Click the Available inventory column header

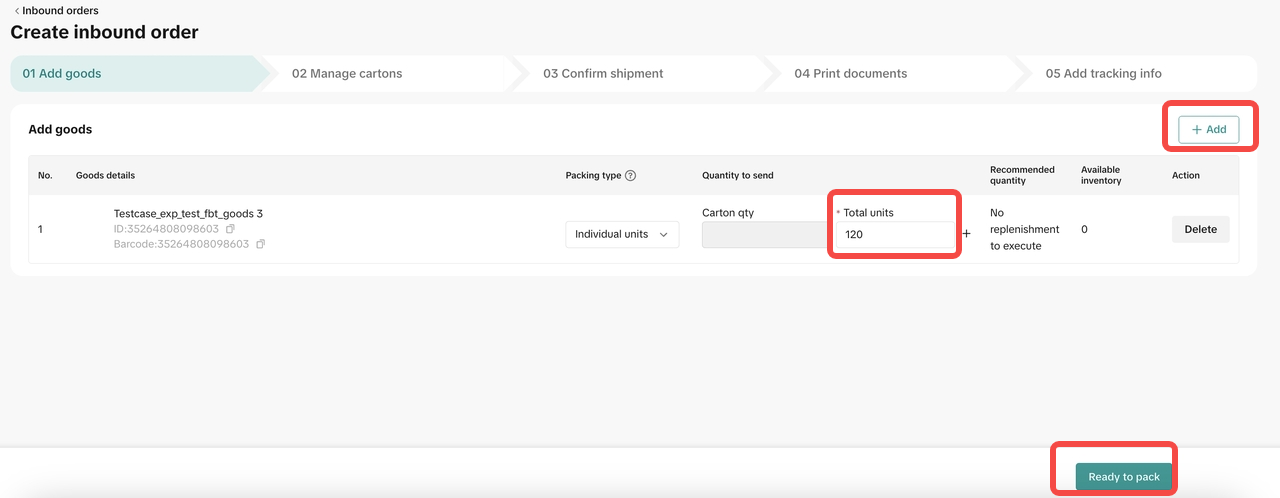[x=1100, y=175]
